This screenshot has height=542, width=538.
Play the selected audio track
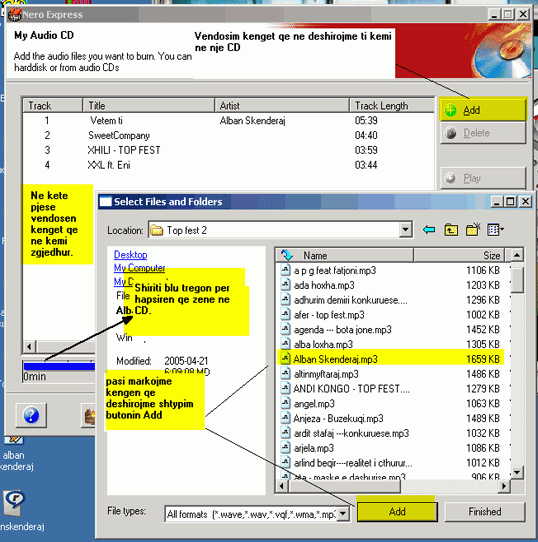[483, 178]
